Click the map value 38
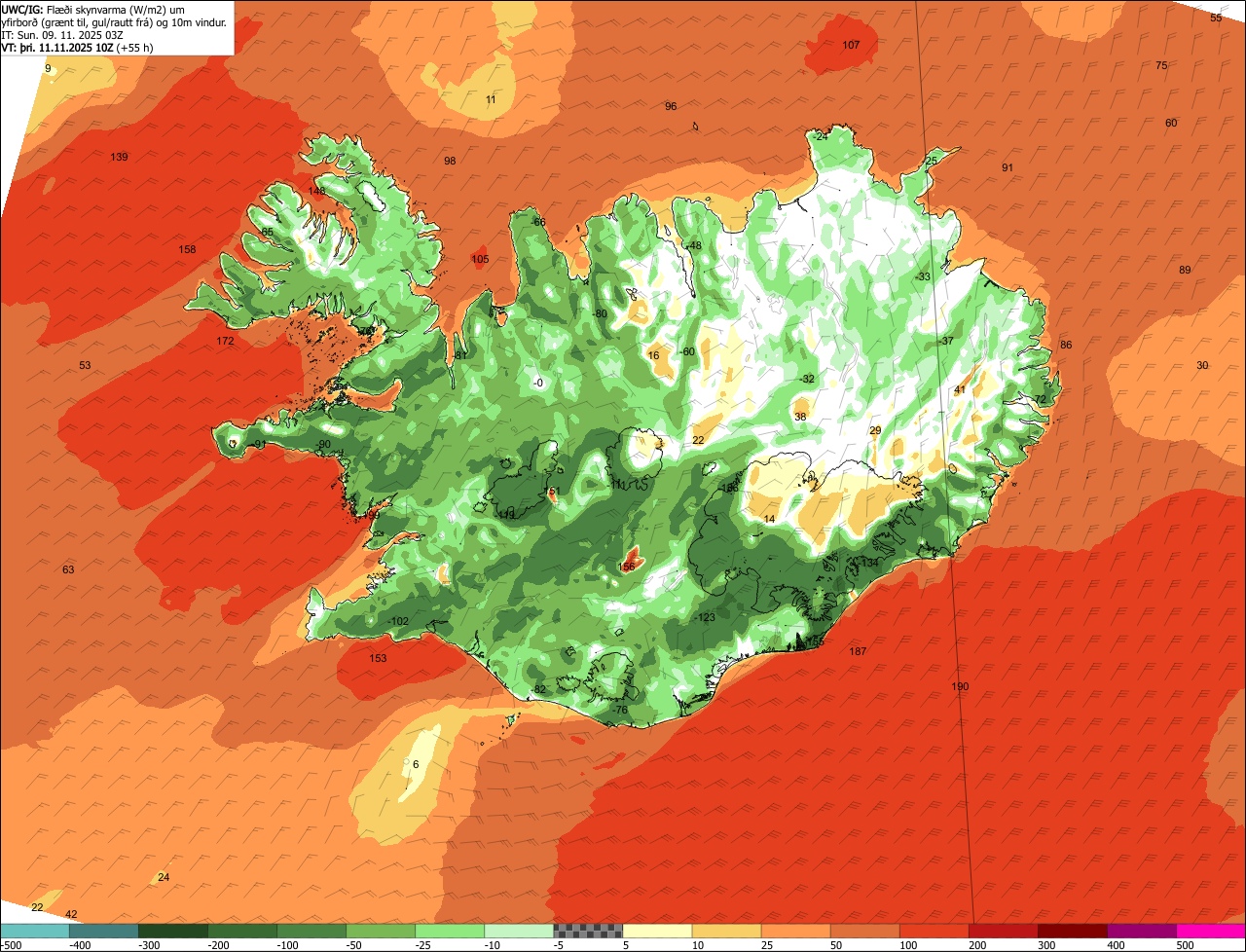Image resolution: width=1246 pixels, height=952 pixels. pyautogui.click(x=800, y=416)
